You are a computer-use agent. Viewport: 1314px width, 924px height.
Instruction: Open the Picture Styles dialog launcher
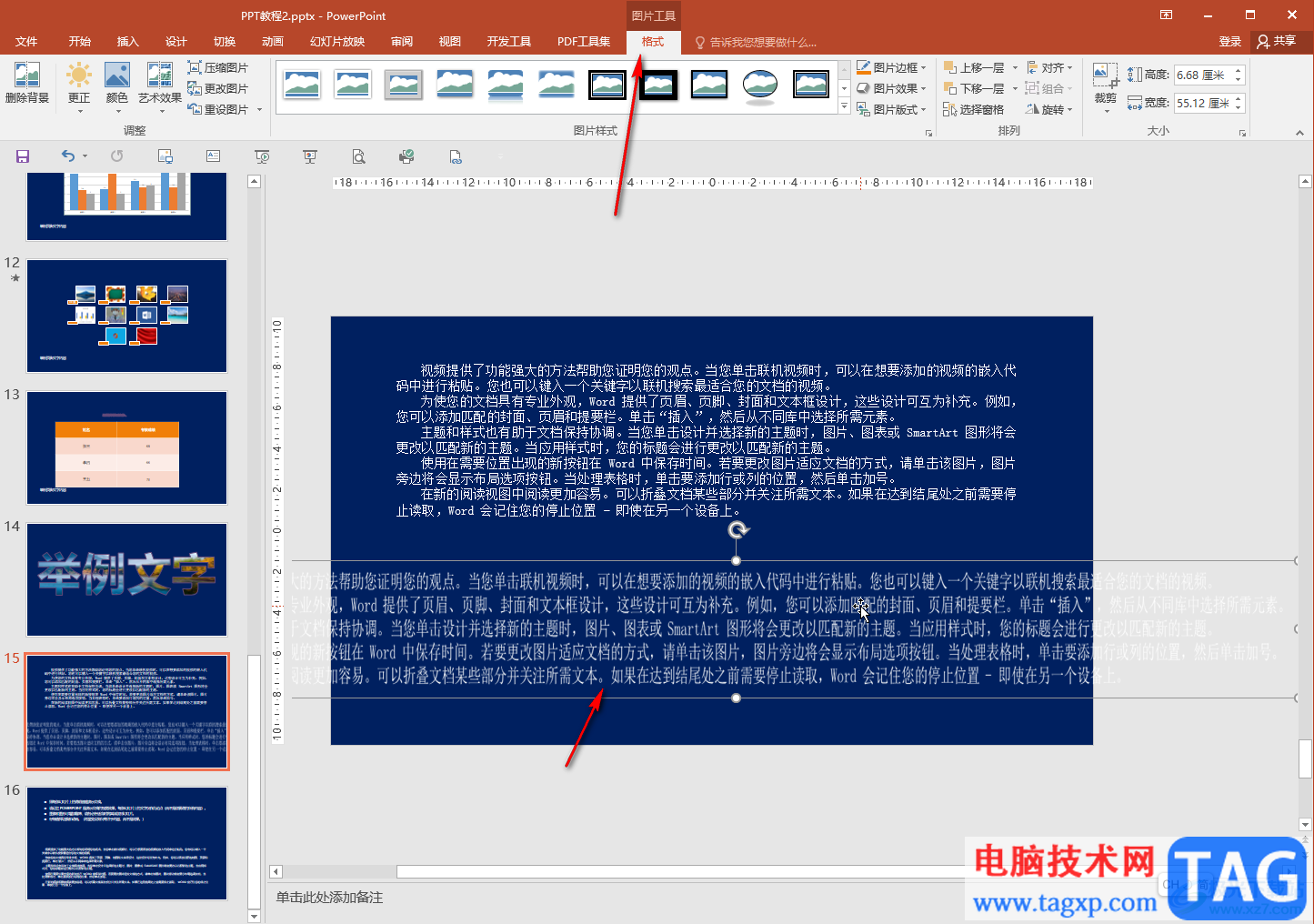tap(928, 133)
